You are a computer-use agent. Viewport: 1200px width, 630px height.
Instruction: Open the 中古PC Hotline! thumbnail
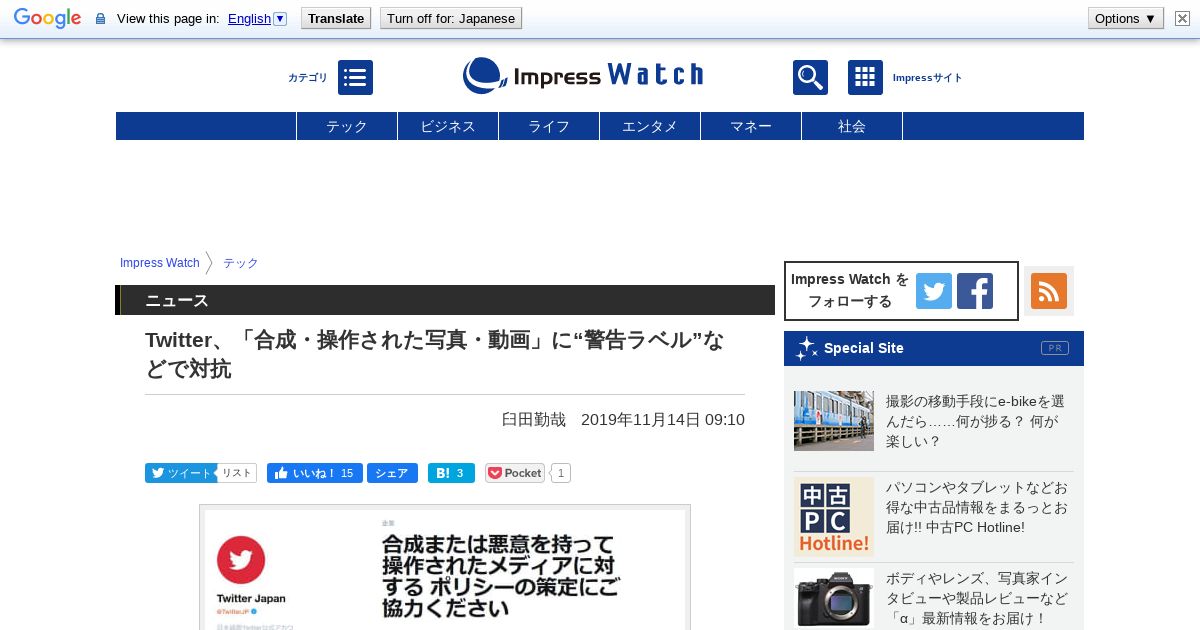tap(834, 517)
